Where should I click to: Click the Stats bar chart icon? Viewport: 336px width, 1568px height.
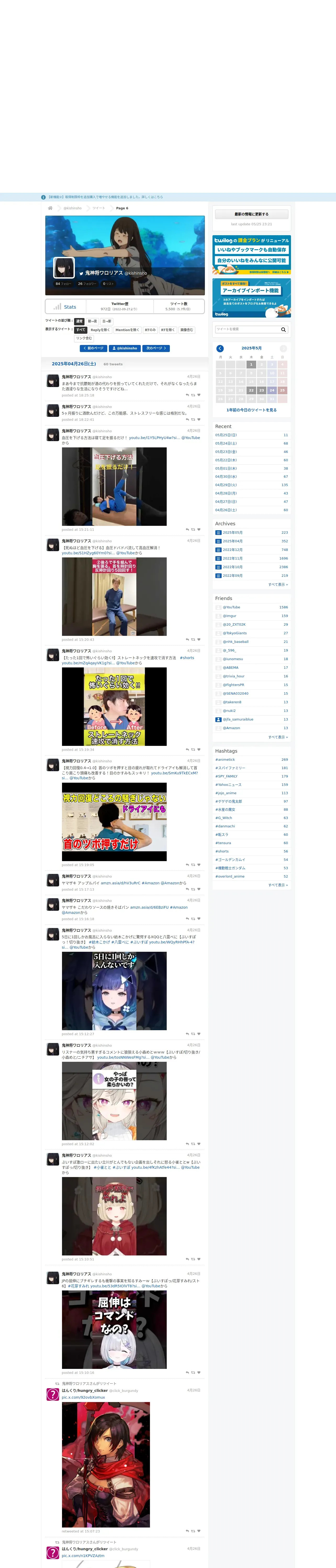pyautogui.click(x=57, y=307)
